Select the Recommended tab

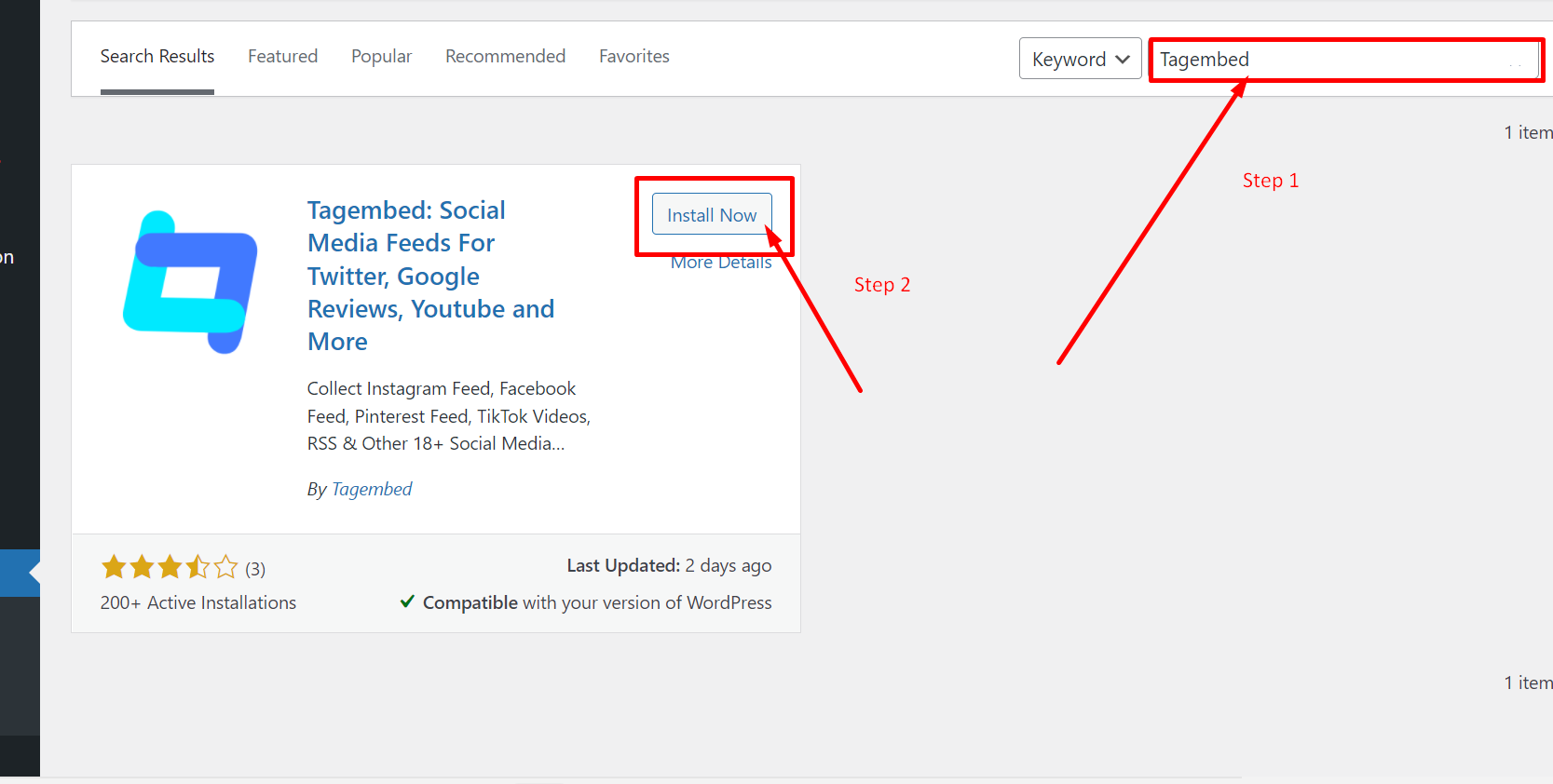505,56
